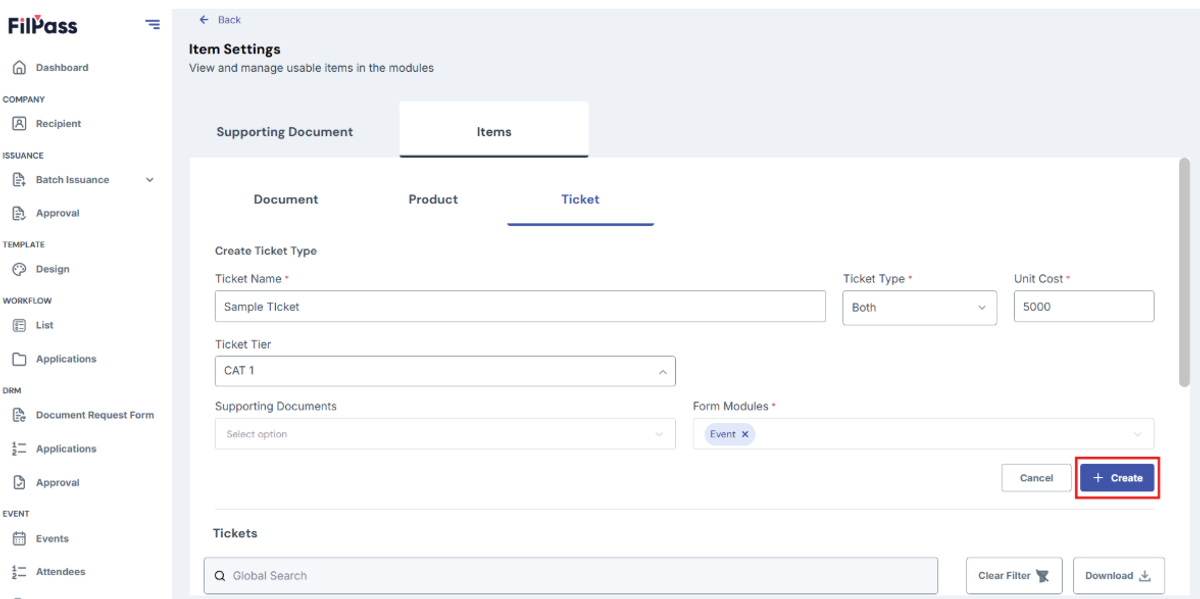Image resolution: width=1200 pixels, height=599 pixels.
Task: Collapse the Ticket Tier CAT 1 dropdown
Action: pyautogui.click(x=445, y=371)
